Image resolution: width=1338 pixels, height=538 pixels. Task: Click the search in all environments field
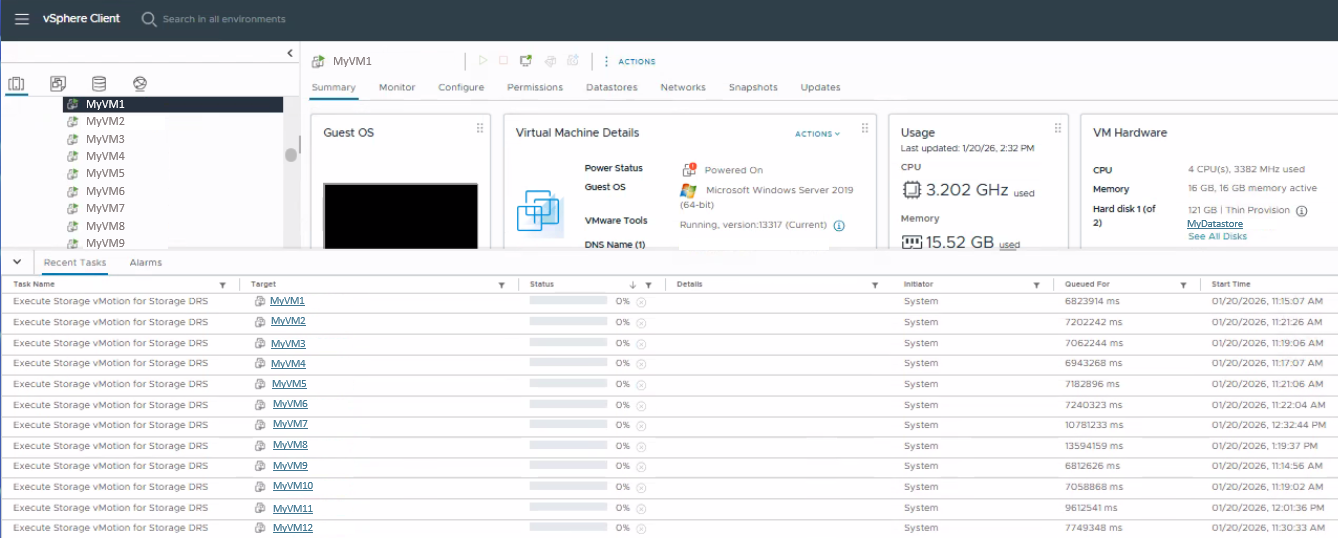(223, 19)
